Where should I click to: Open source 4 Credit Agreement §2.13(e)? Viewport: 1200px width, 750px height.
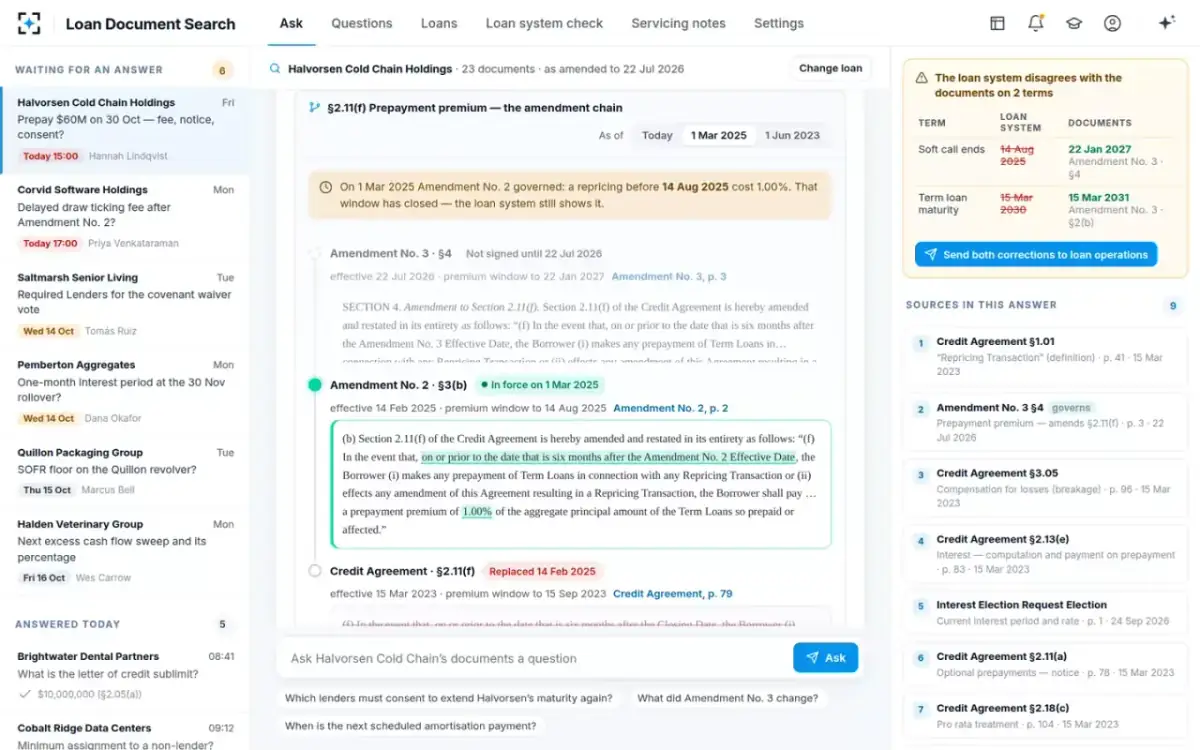coord(1044,553)
